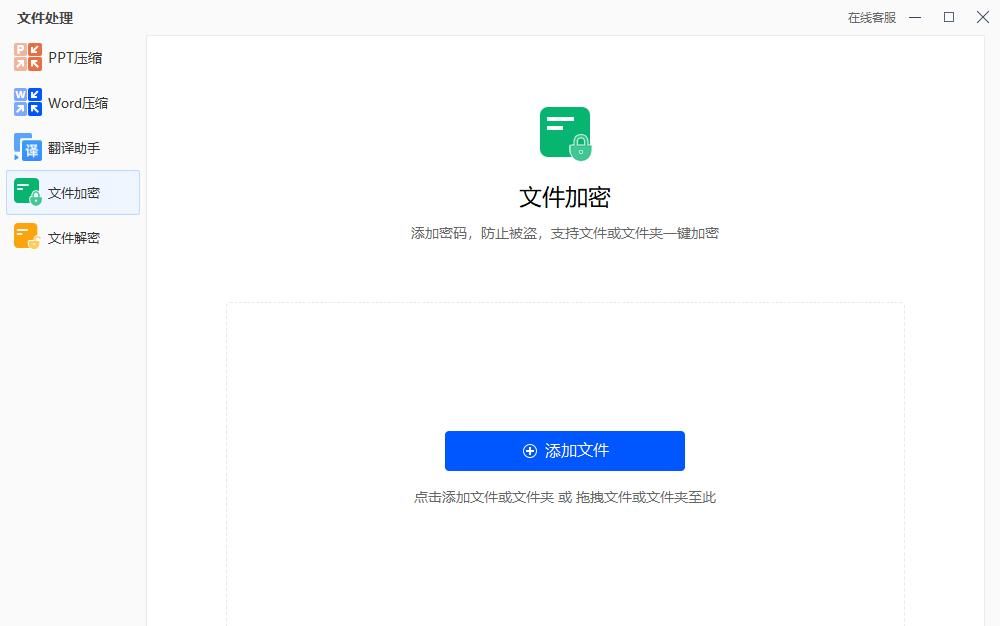Click the 添加密码防止被盗 subtitle text
Screen dimensions: 1000x626
(x=565, y=233)
